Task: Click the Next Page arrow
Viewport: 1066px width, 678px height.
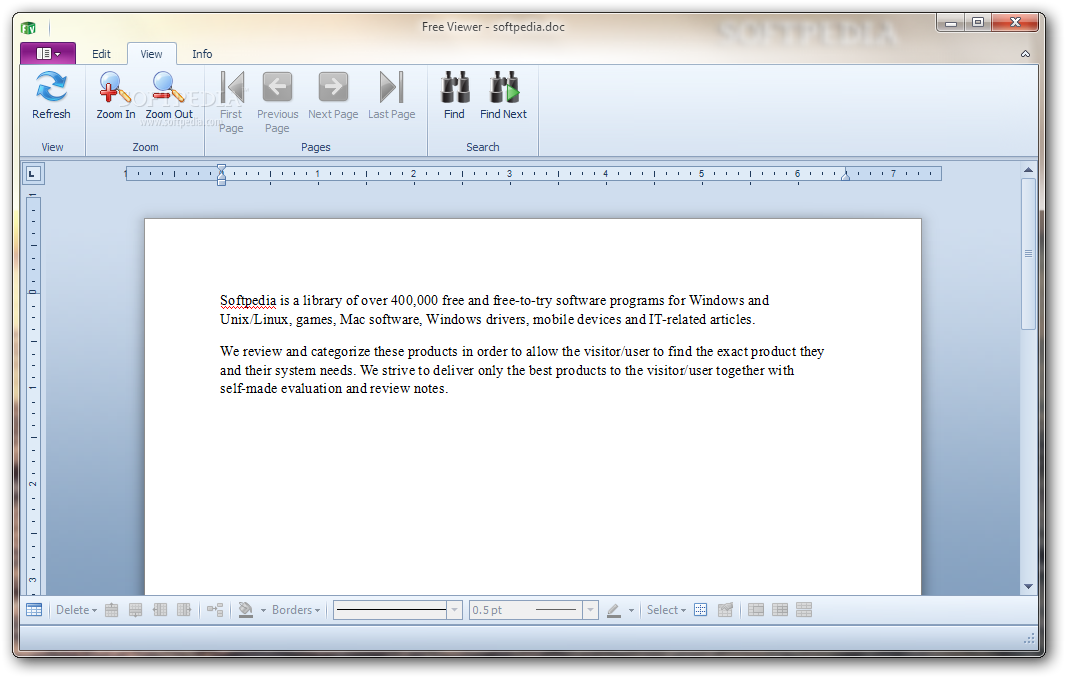Action: pos(333,87)
